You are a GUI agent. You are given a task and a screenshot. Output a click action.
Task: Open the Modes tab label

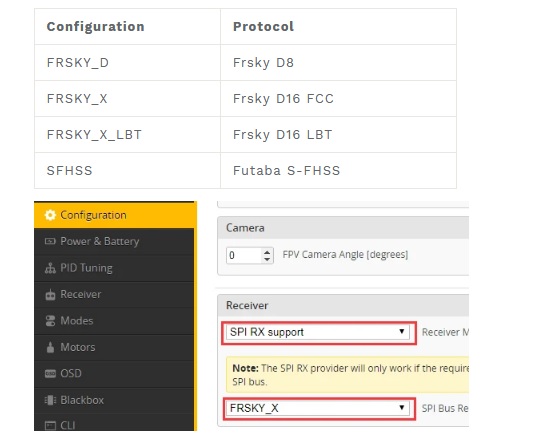click(x=77, y=321)
